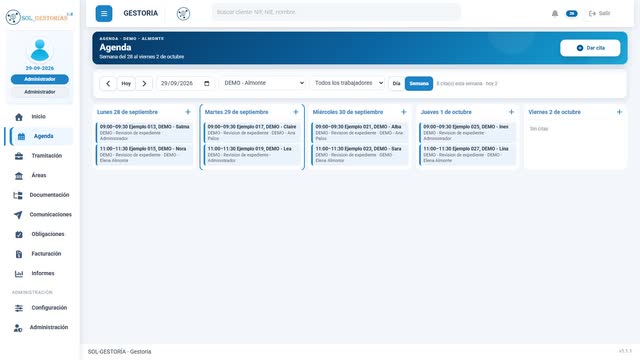The height and width of the screenshot is (360, 640).
Task: Click the blue Administrador badge
Action: (40, 79)
